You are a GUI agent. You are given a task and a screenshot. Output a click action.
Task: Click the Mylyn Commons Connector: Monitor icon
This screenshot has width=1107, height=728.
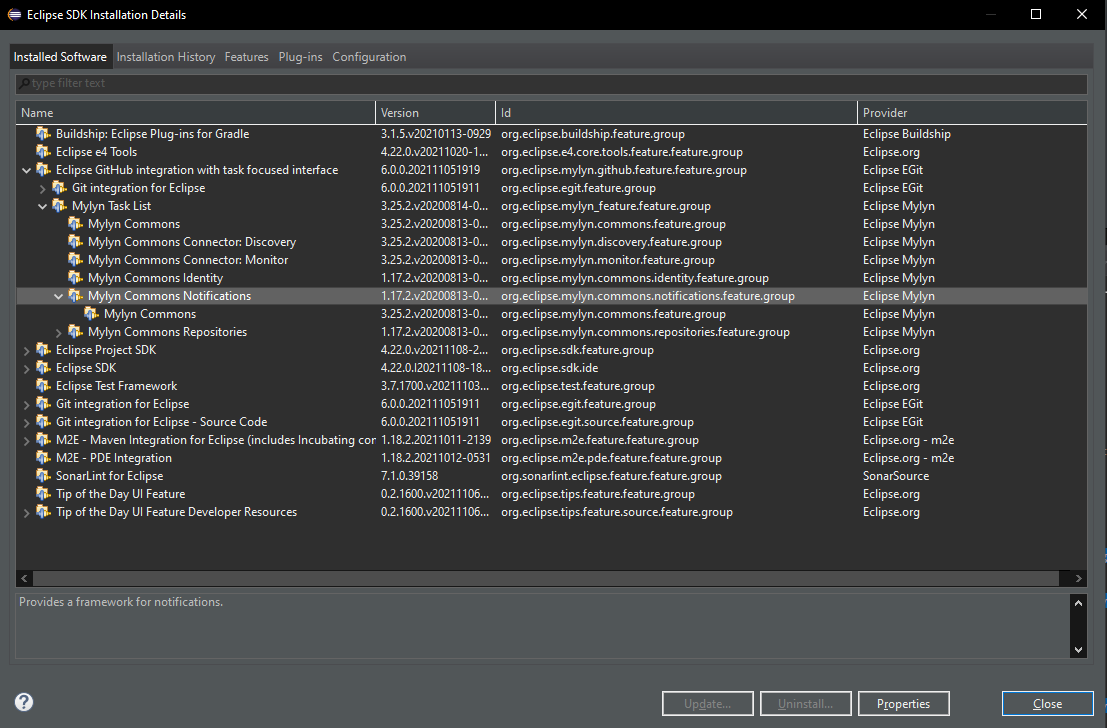tap(76, 260)
